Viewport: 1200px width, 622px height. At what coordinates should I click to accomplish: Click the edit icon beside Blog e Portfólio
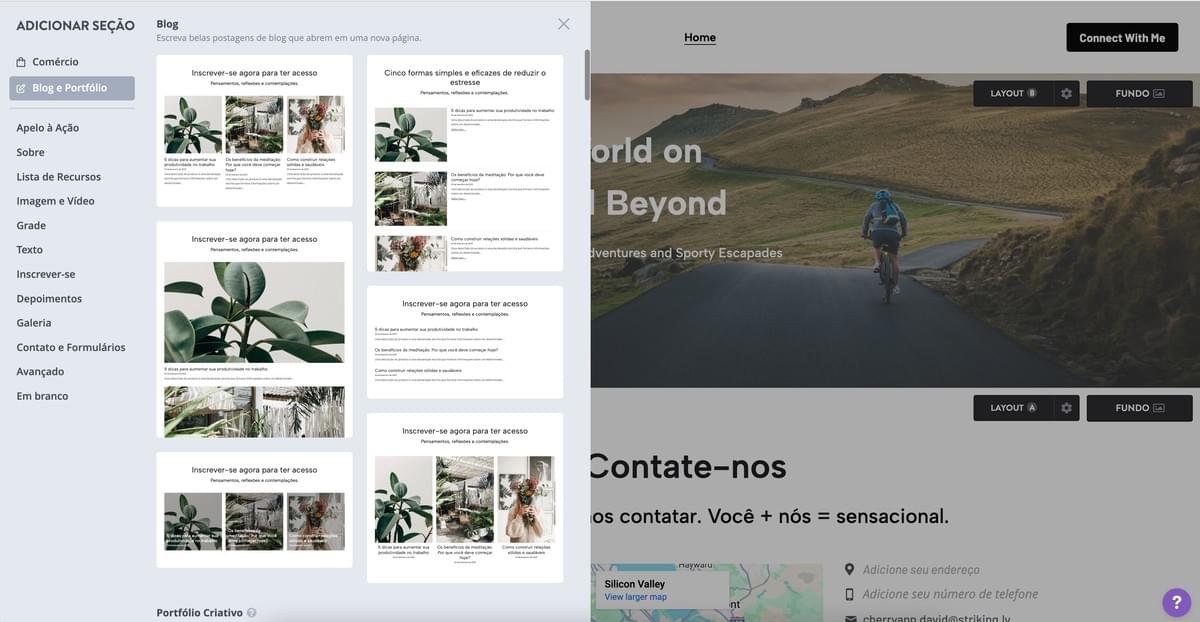pyautogui.click(x=21, y=88)
